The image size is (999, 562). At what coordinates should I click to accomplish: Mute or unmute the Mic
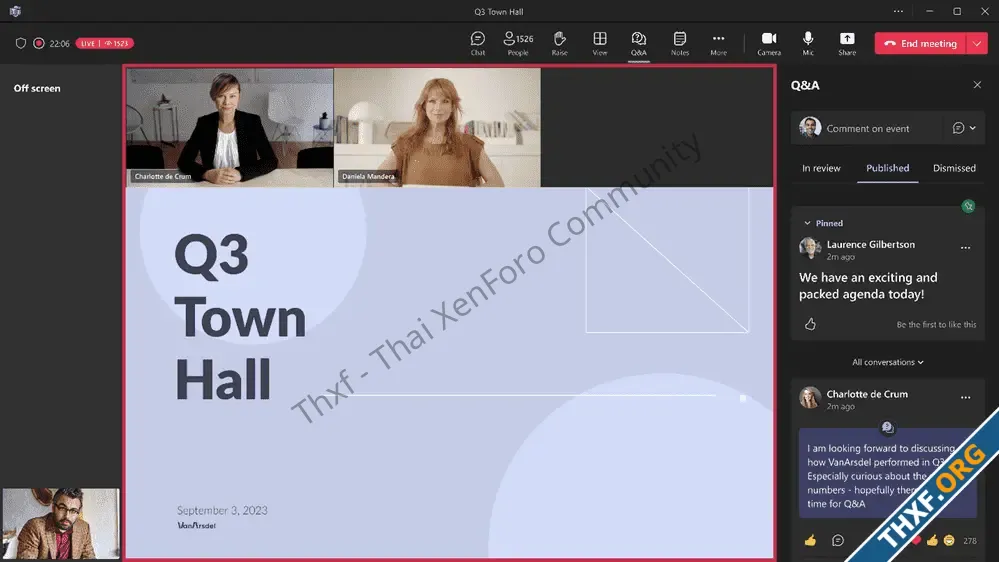point(808,43)
